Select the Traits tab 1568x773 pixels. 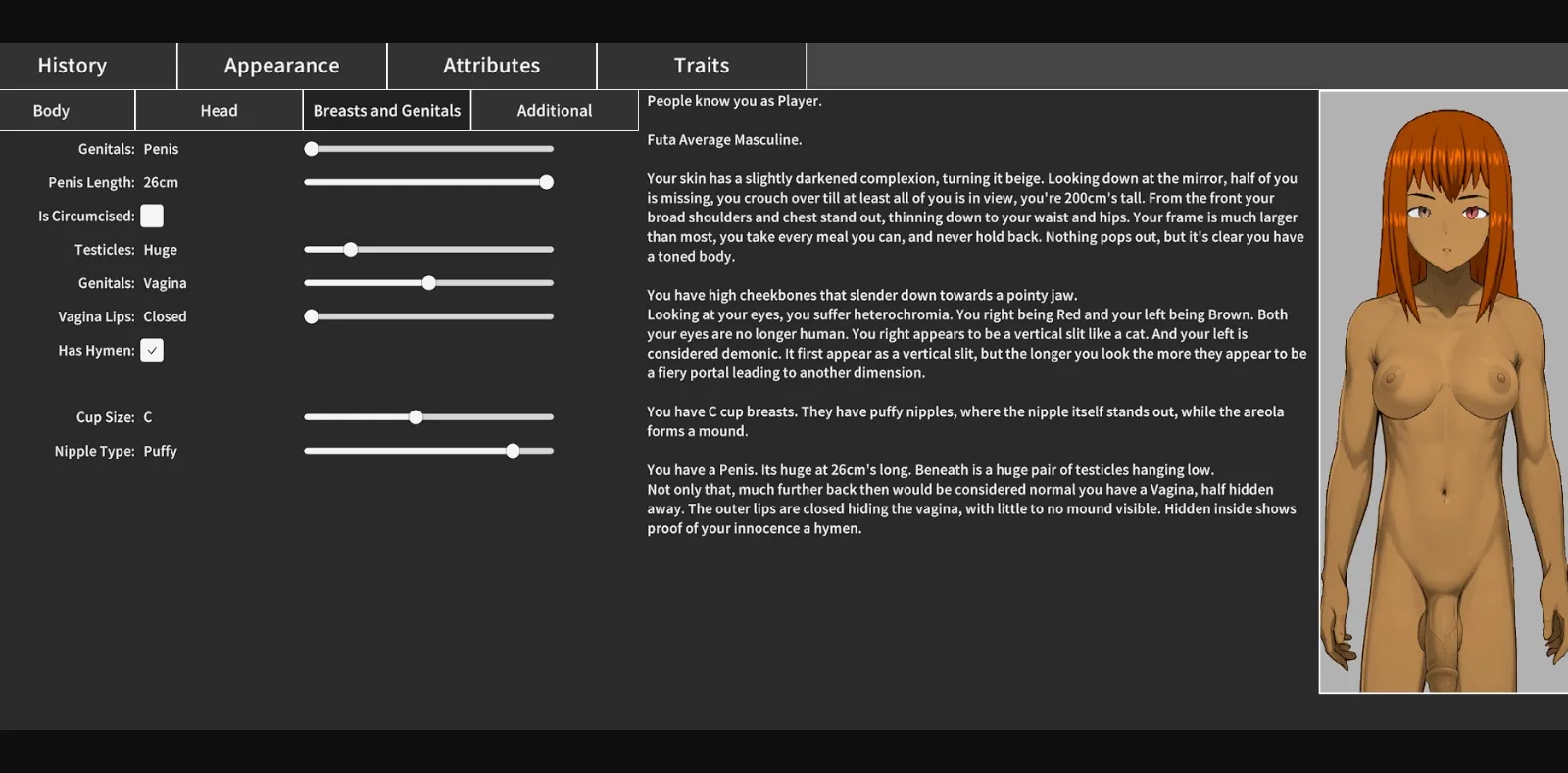click(x=701, y=66)
